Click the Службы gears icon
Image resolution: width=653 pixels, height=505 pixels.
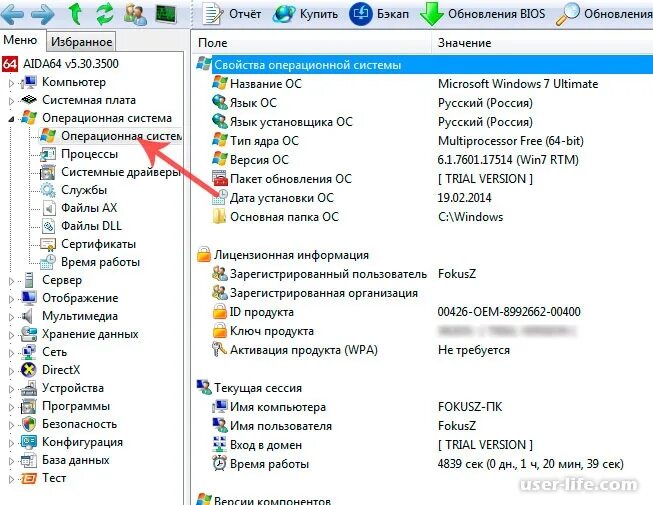(x=48, y=190)
